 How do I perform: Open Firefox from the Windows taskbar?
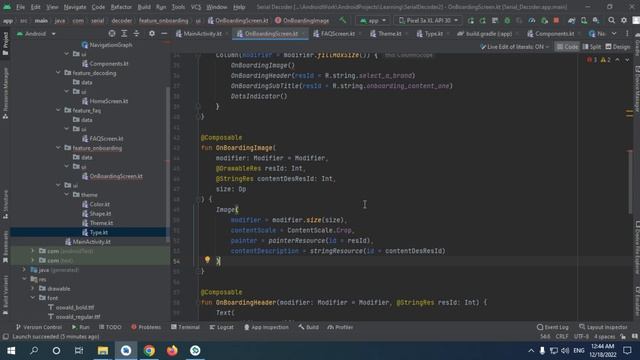click(x=172, y=351)
